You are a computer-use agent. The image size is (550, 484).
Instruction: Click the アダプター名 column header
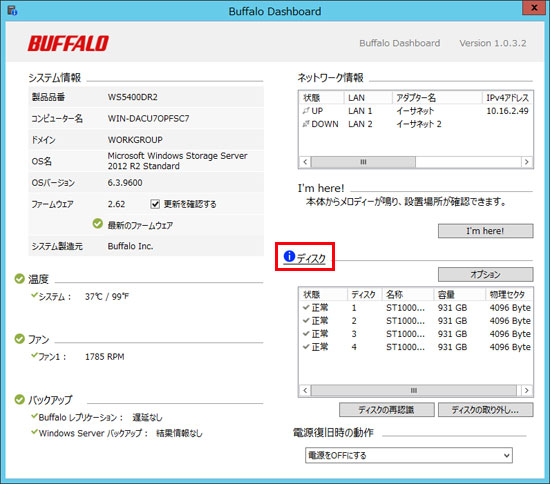437,98
